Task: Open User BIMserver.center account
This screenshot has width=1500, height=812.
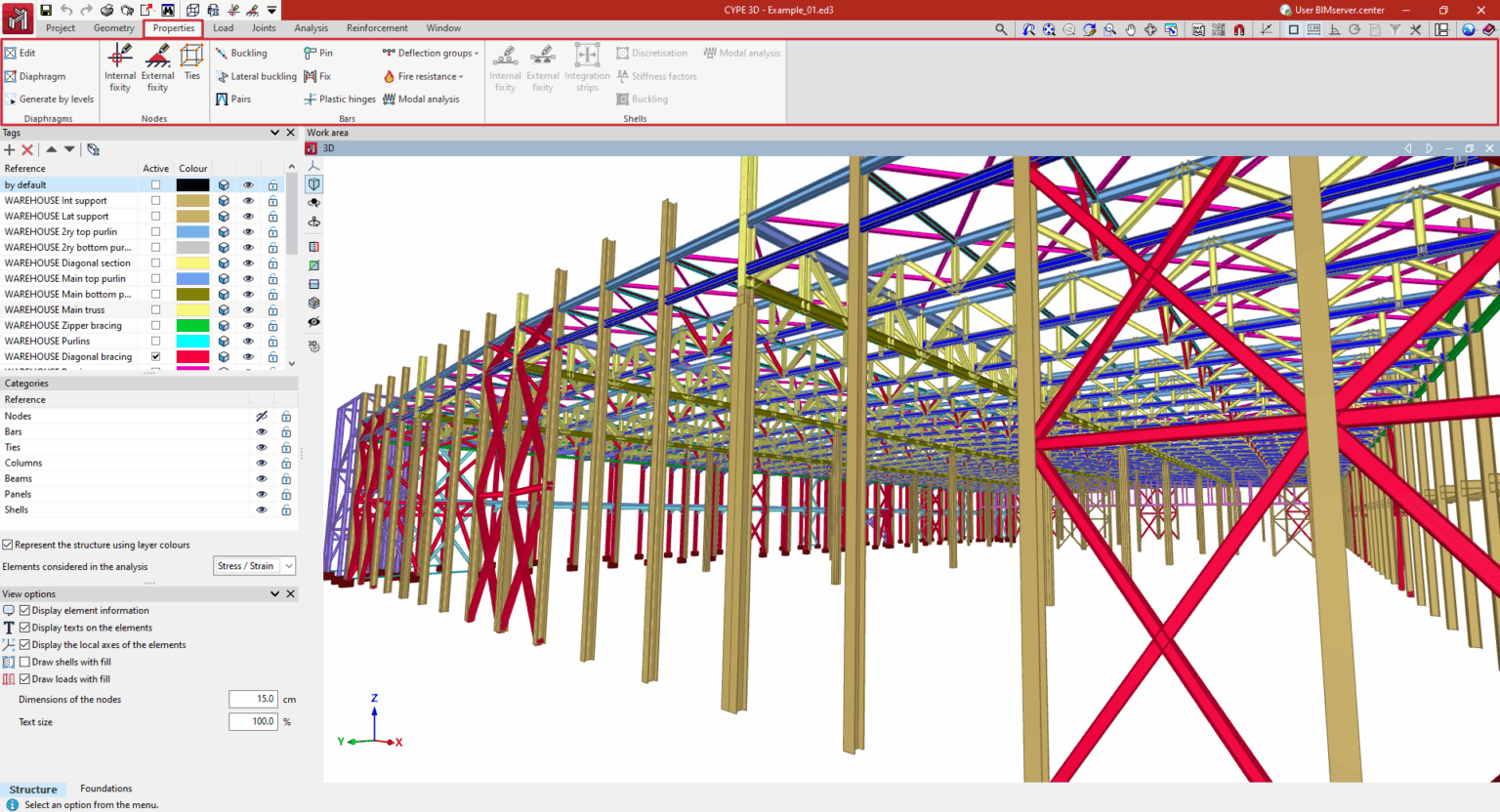Action: [x=1334, y=10]
